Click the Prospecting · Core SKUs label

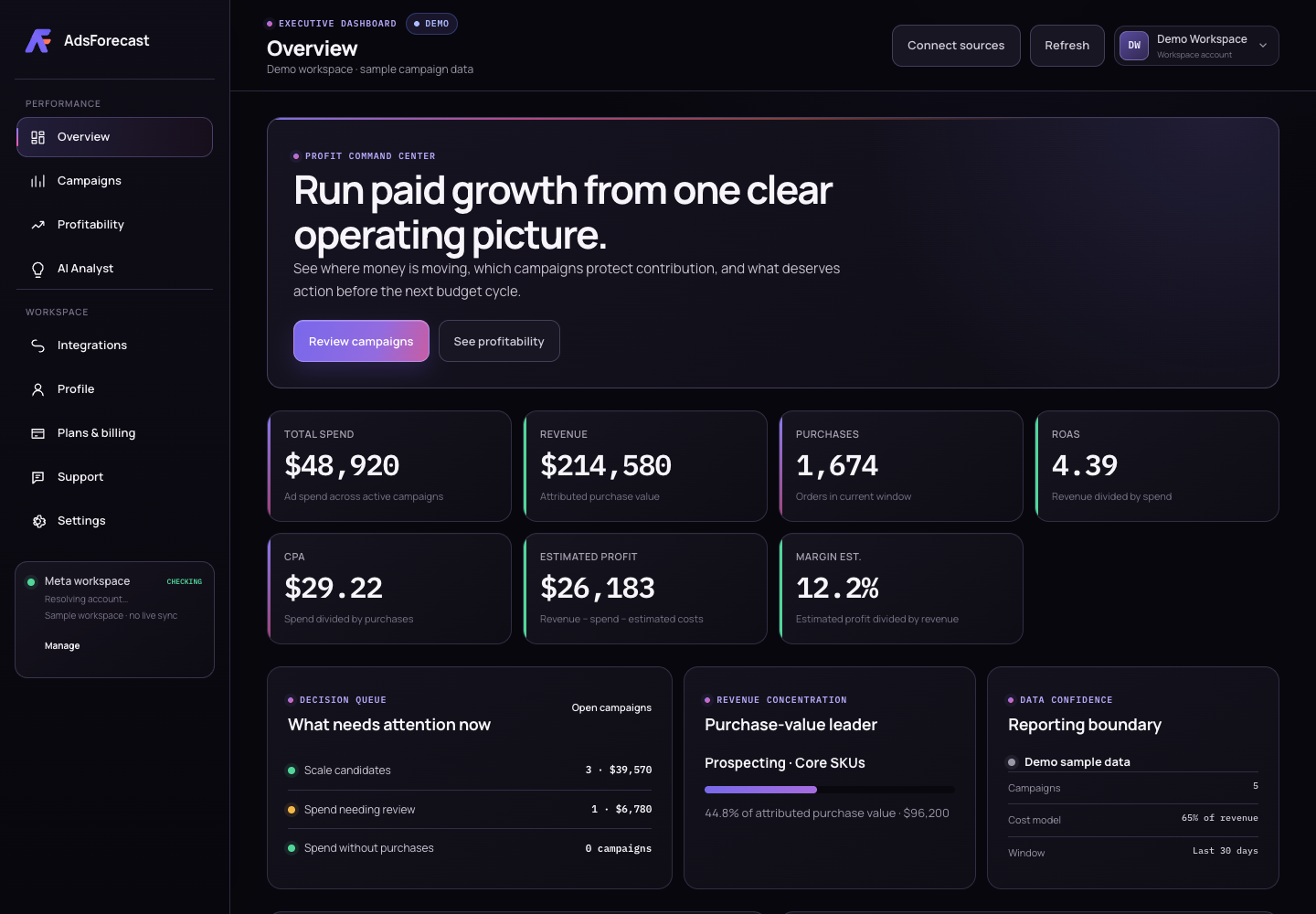click(785, 763)
